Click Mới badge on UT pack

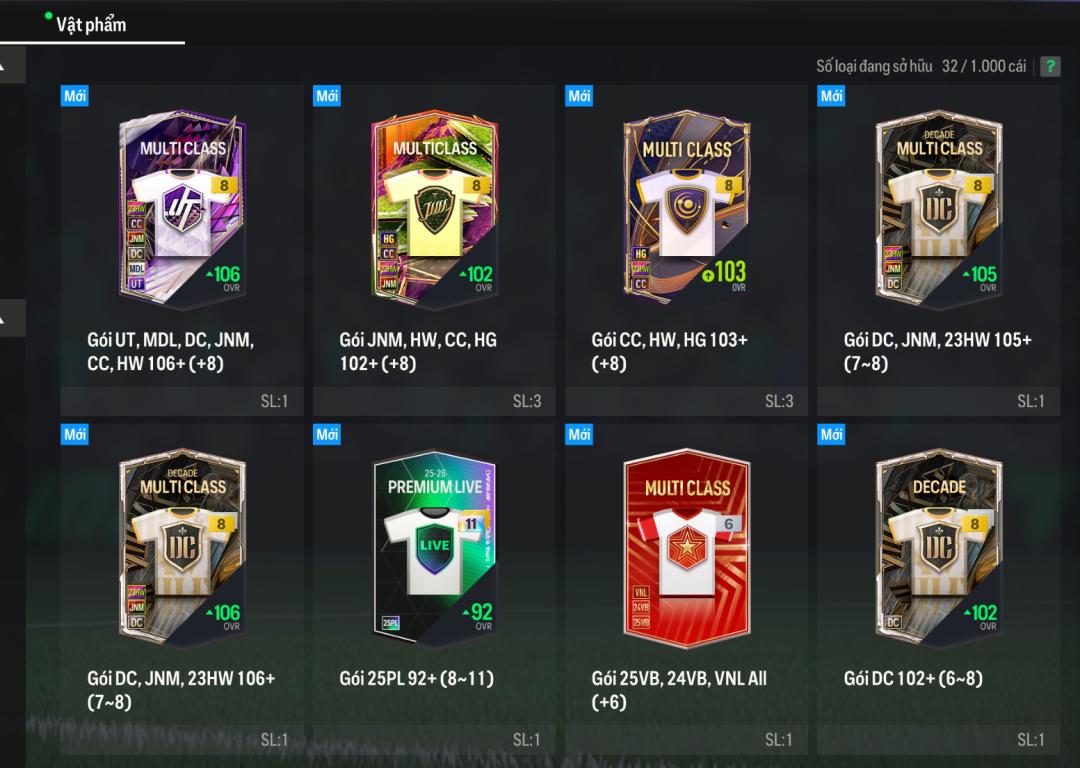(74, 96)
